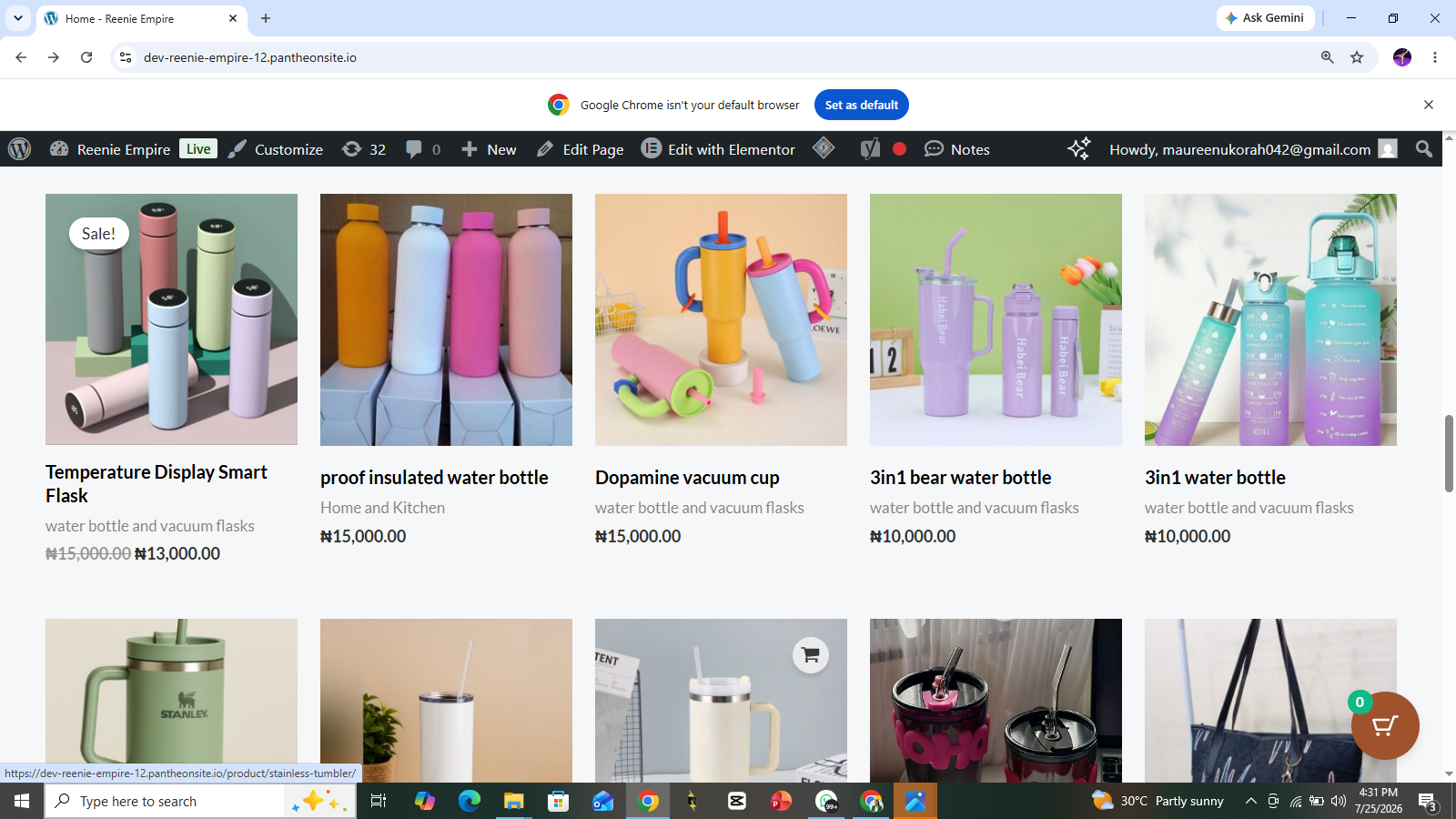Open the Yoast SEO icon menu
Image resolution: width=1456 pixels, height=819 pixels.
click(870, 149)
